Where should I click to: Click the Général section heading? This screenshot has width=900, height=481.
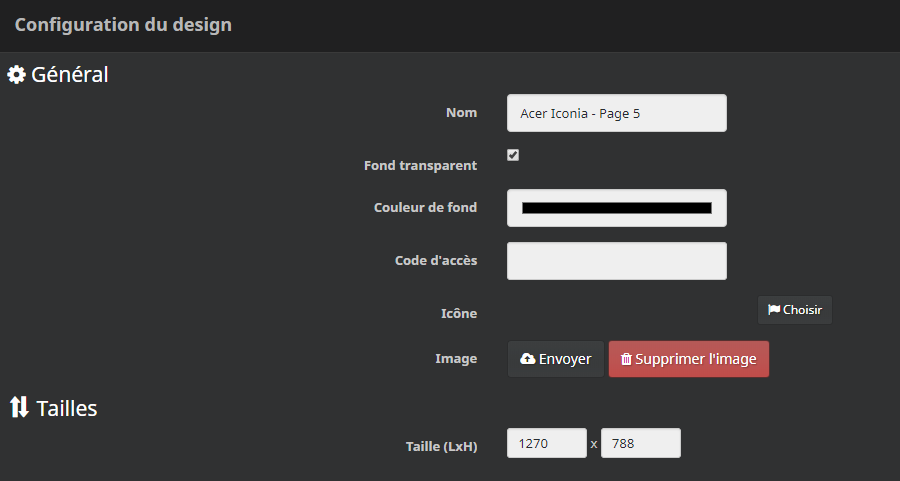click(x=69, y=75)
